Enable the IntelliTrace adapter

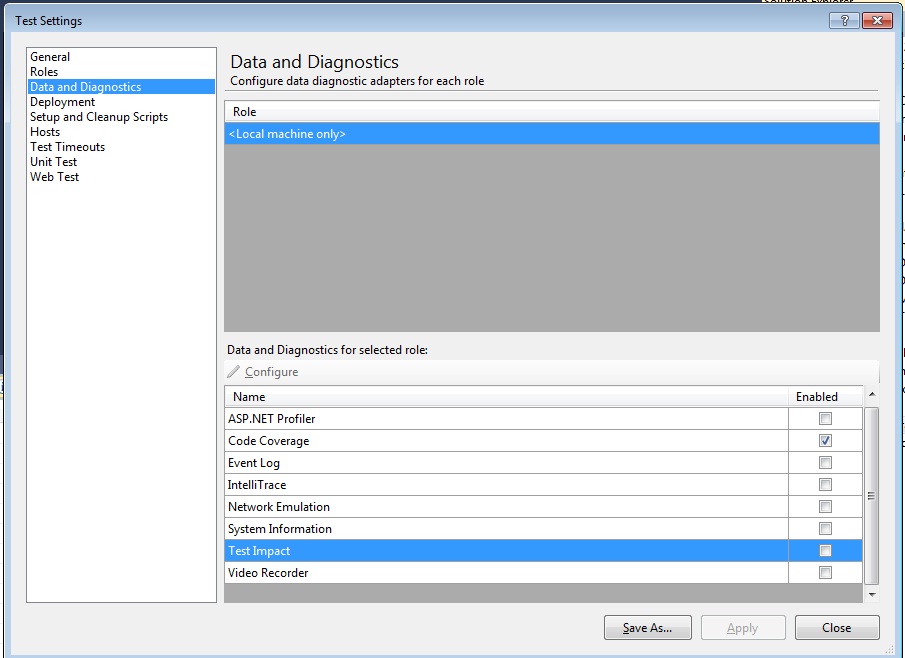tap(824, 484)
